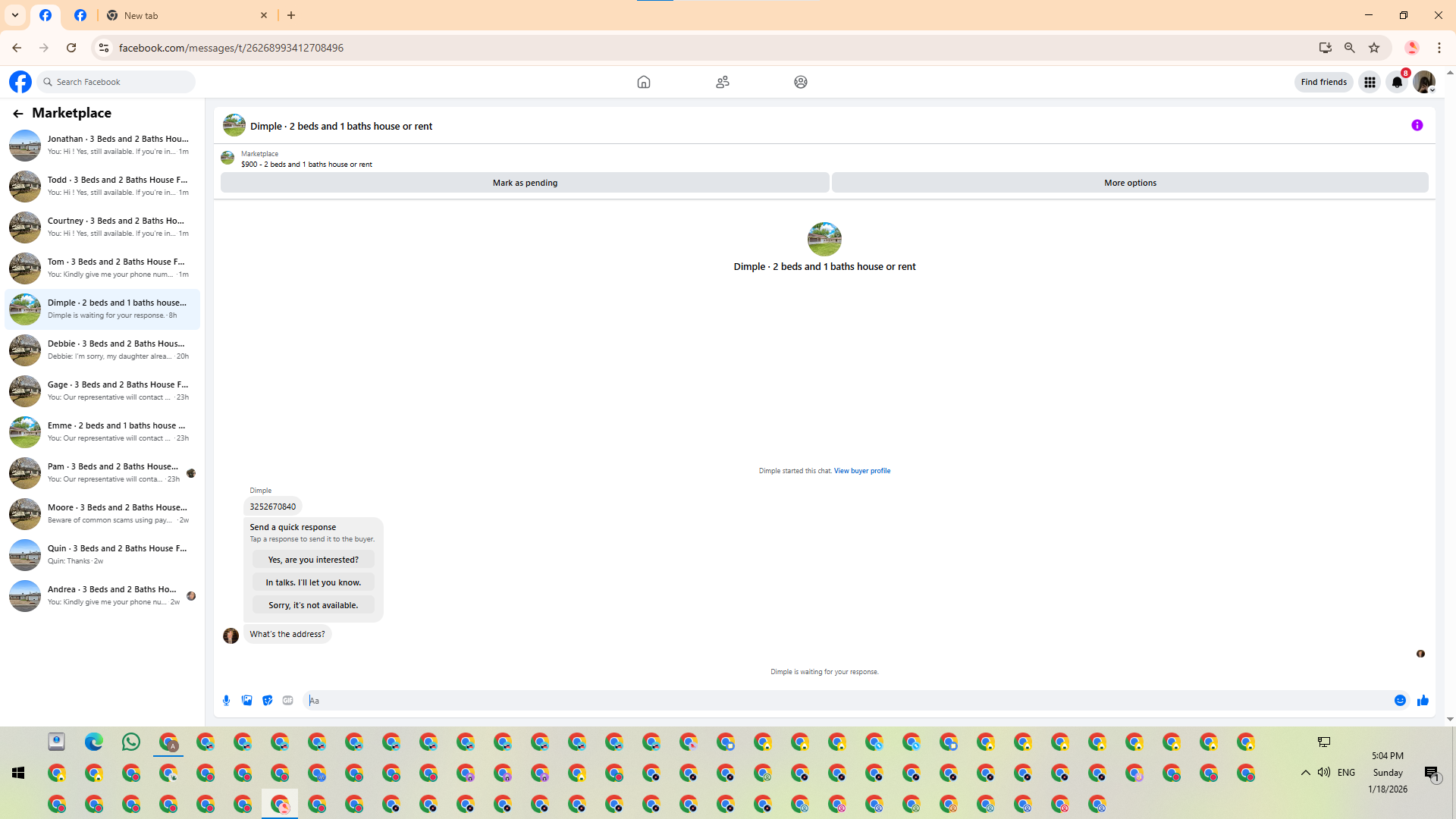
Task: Open the Facebook menu grid icon
Action: click(1370, 82)
